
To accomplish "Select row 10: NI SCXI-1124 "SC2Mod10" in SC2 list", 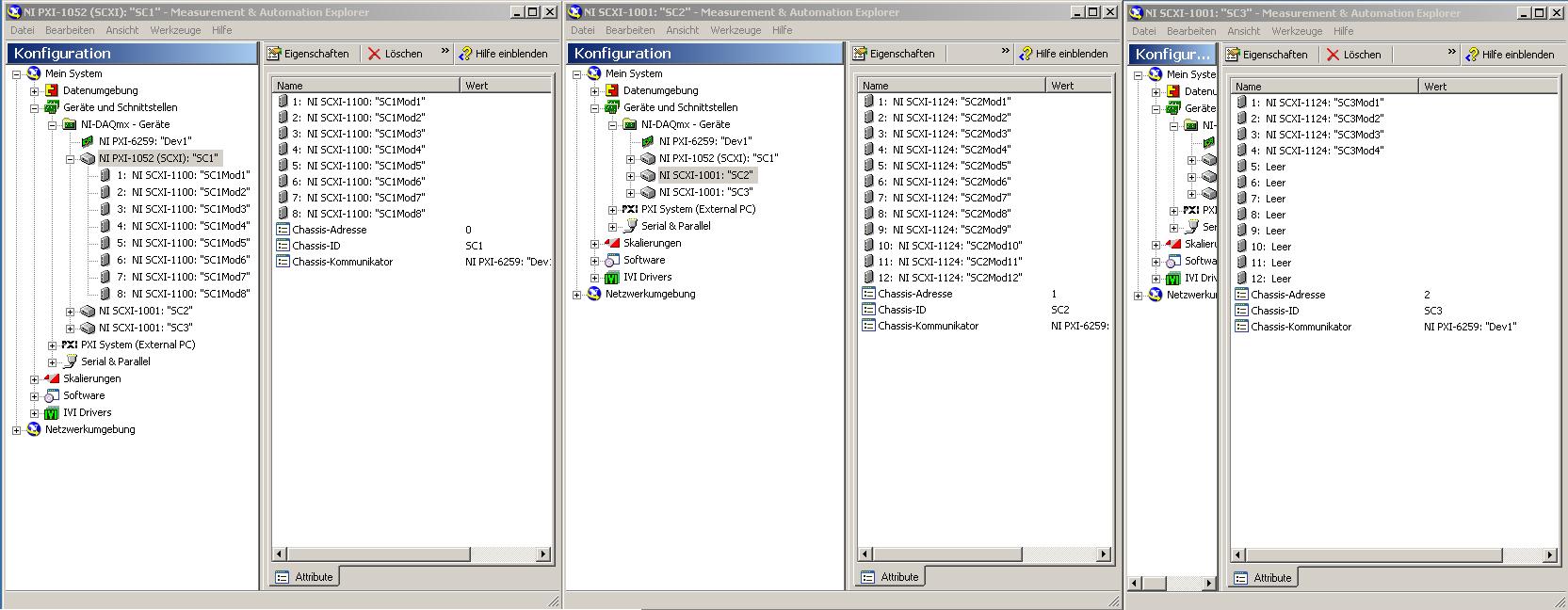I will pos(950,246).
